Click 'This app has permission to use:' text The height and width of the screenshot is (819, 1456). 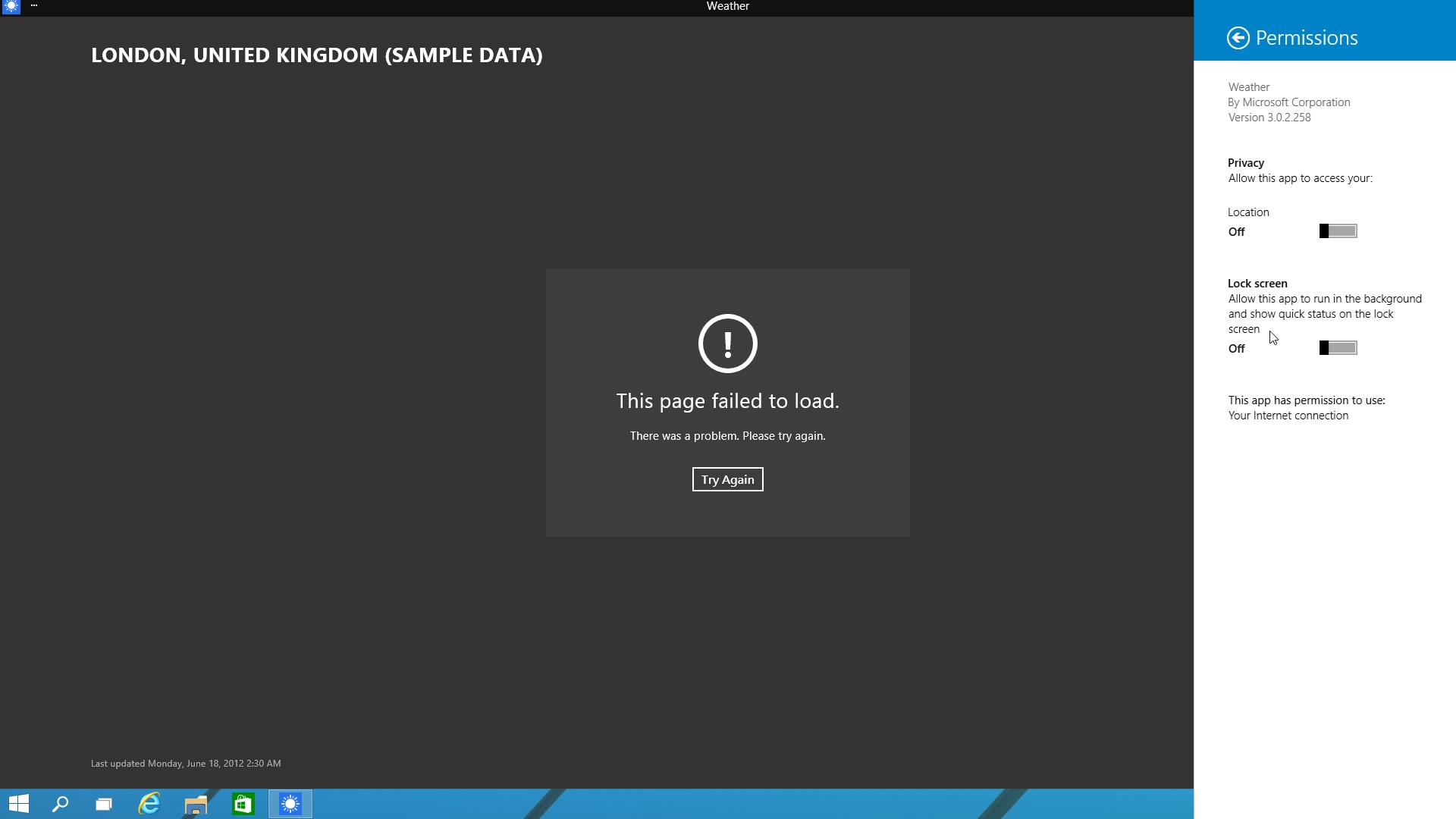(1307, 400)
